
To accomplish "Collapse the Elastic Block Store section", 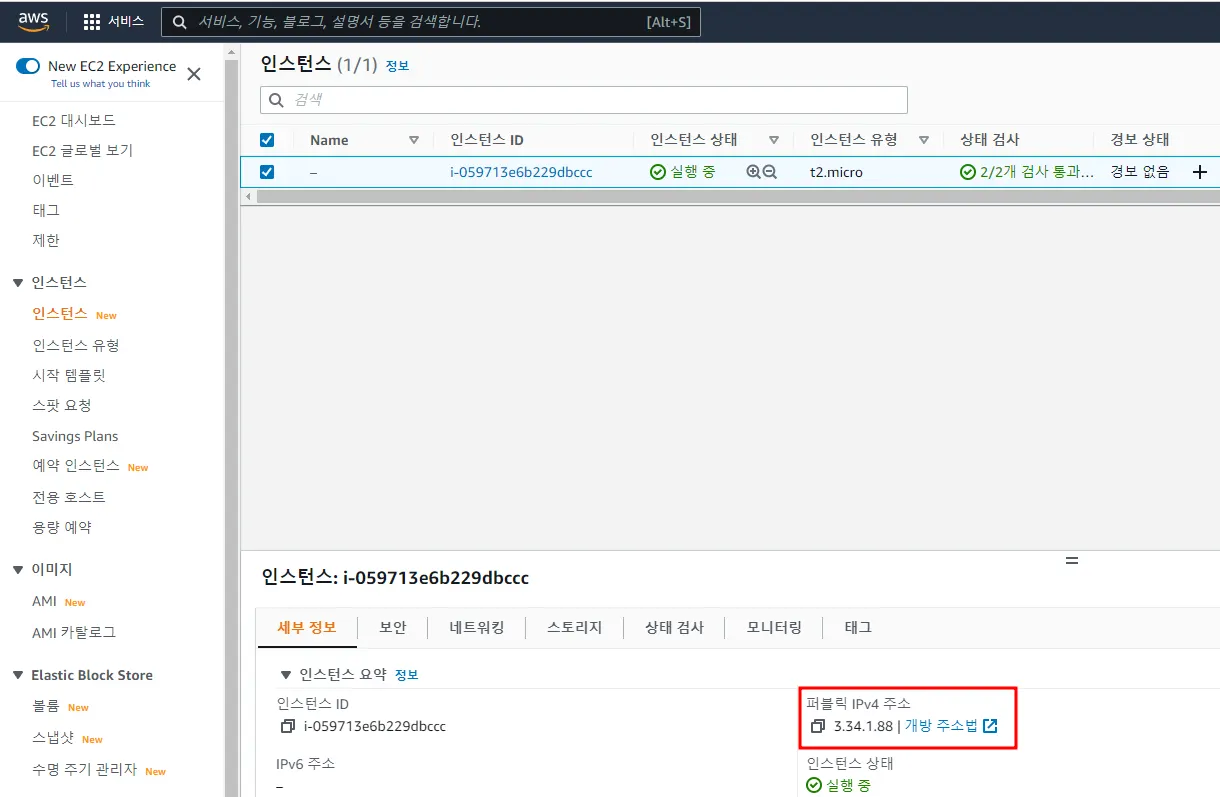I will 18,676.
